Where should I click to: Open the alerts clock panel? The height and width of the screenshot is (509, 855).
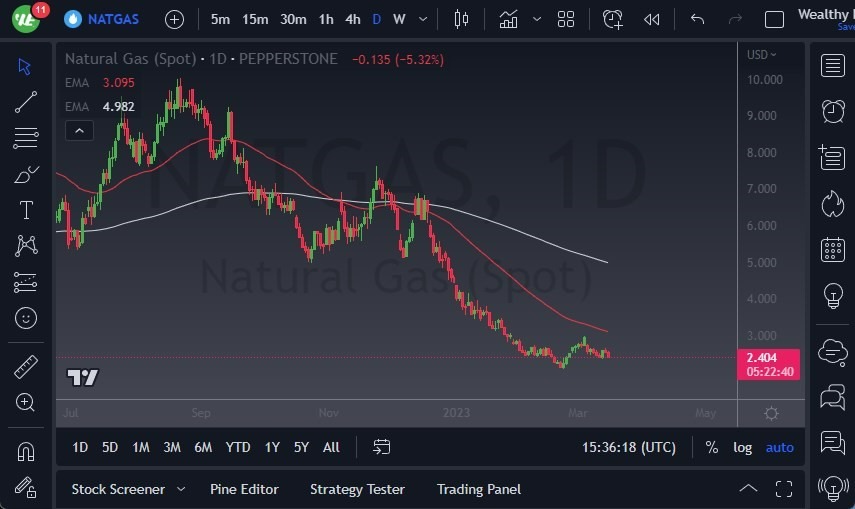coord(832,111)
